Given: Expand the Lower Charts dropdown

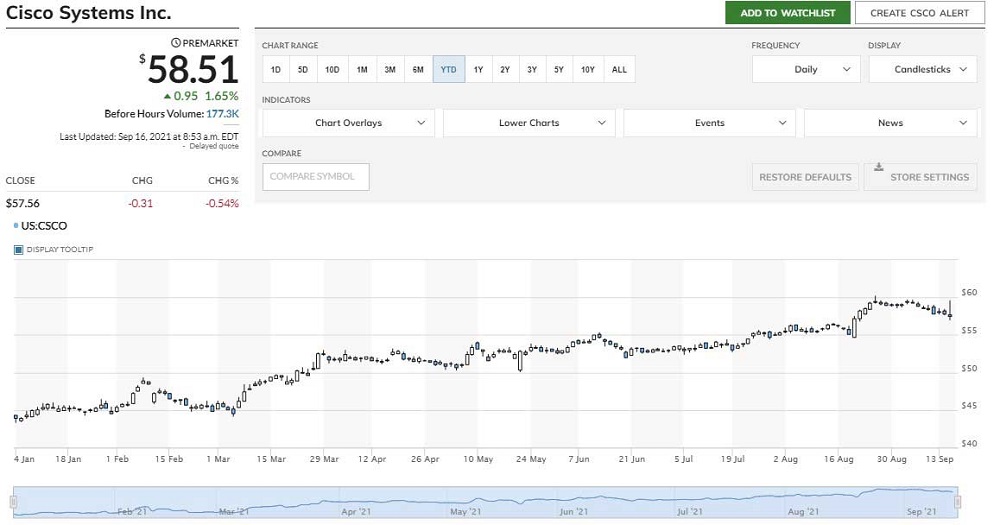Looking at the screenshot, I should coord(529,123).
